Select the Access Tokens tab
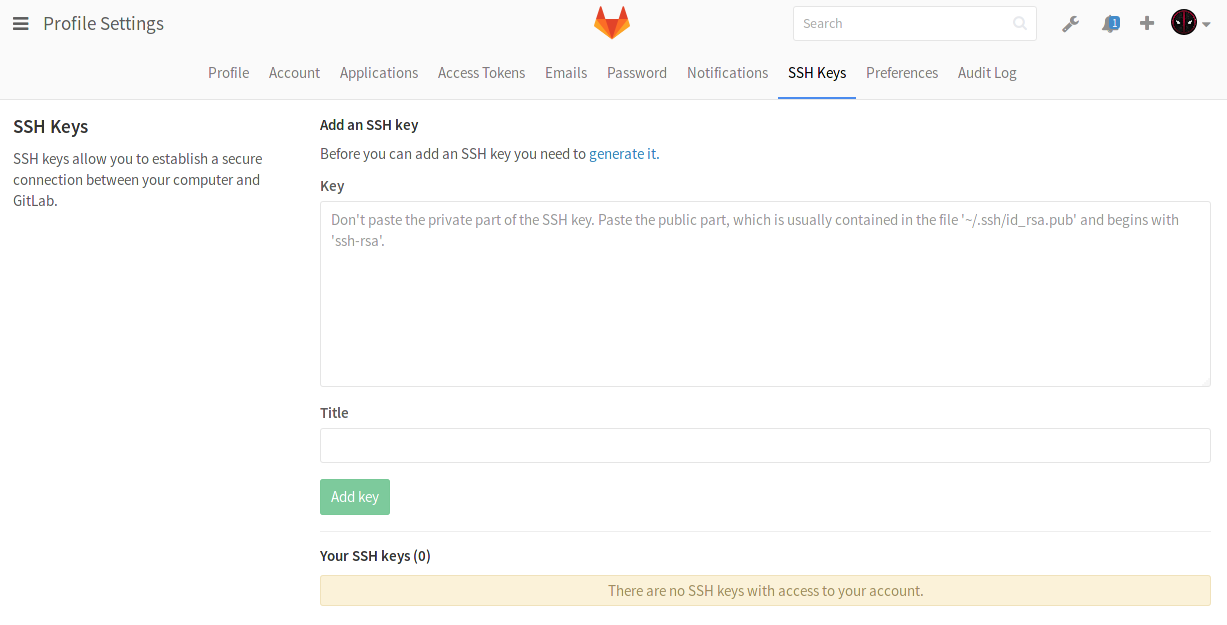The width and height of the screenshot is (1227, 625). 481,73
